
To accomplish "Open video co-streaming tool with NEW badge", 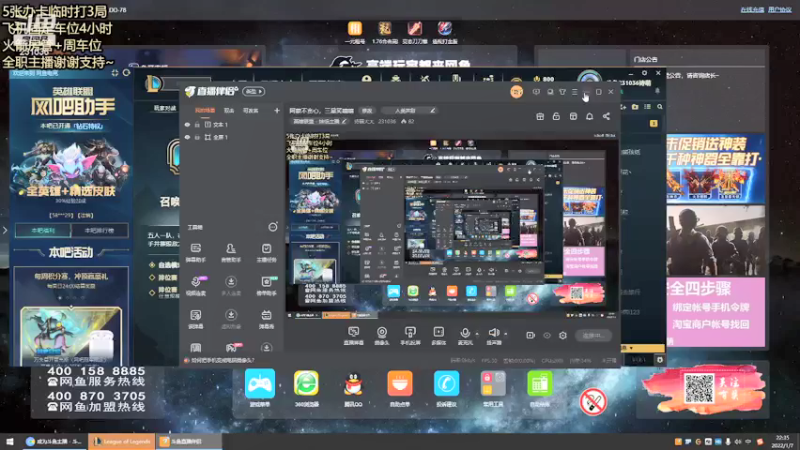I will point(196,286).
